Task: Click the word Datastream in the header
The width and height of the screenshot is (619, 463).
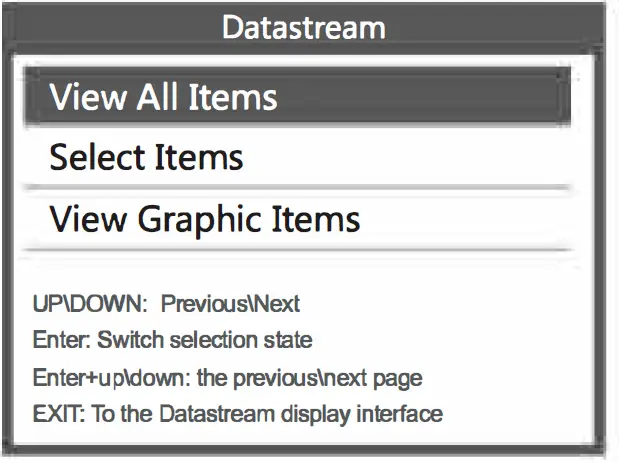Action: pos(303,26)
